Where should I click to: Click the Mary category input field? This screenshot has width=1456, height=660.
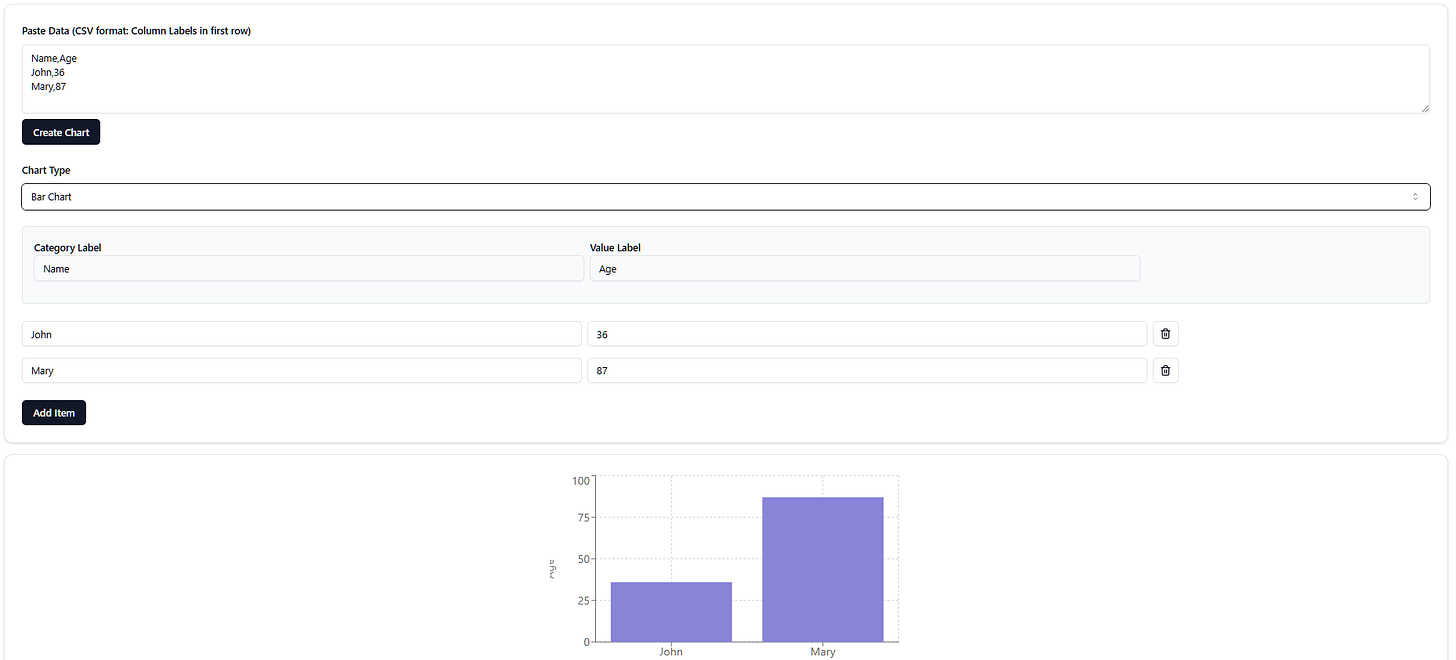coord(302,371)
